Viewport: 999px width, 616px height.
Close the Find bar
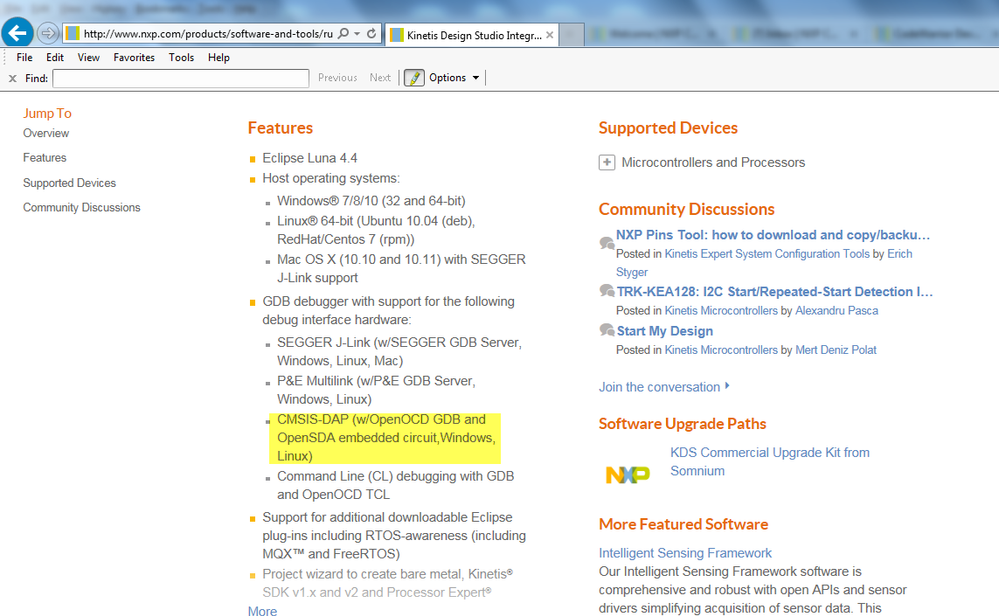(12, 78)
